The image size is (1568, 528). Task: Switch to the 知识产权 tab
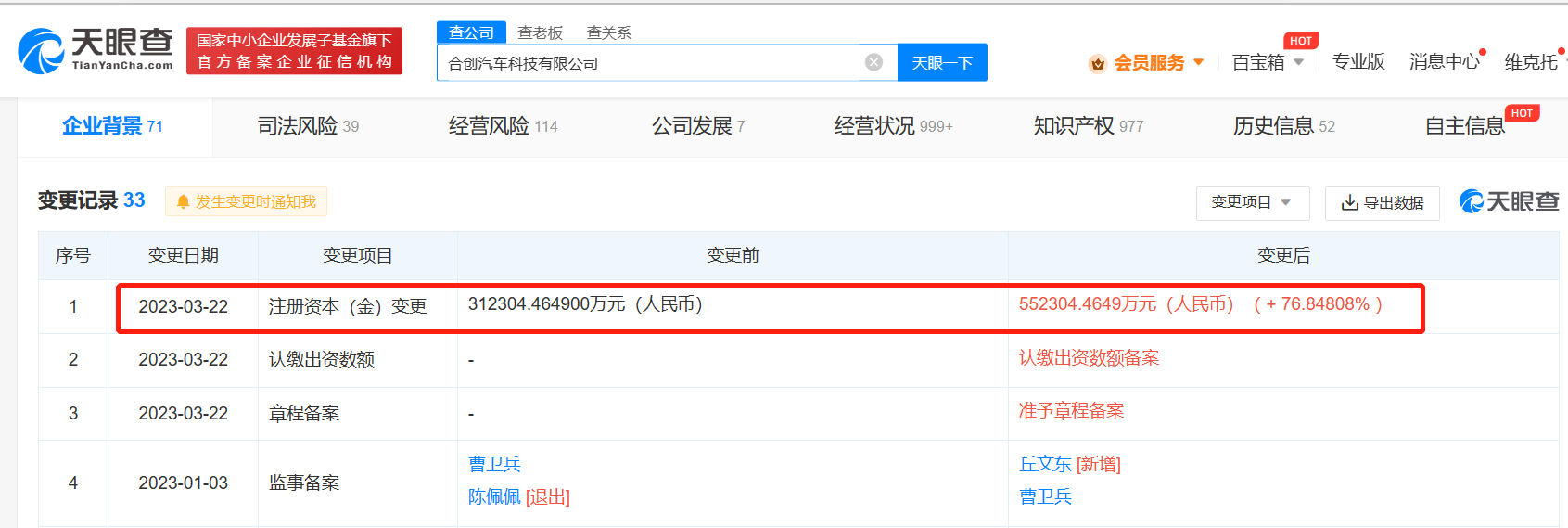1089,126
